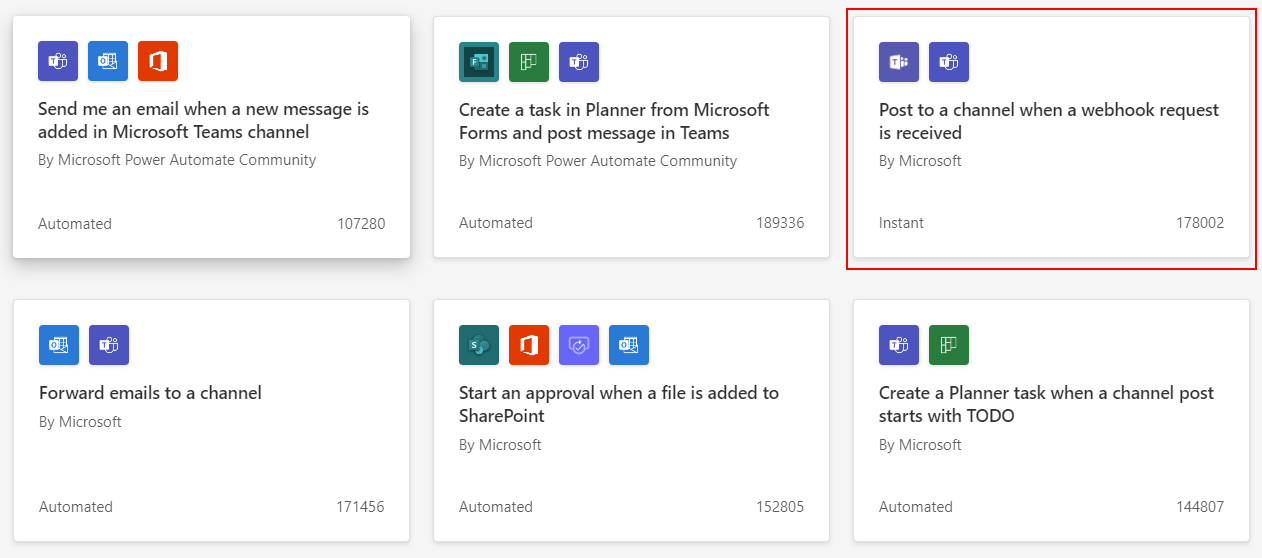Viewport: 1262px width, 558px height.
Task: Click the Outlook icon on the 'Start an approval' card
Action: (x=629, y=345)
